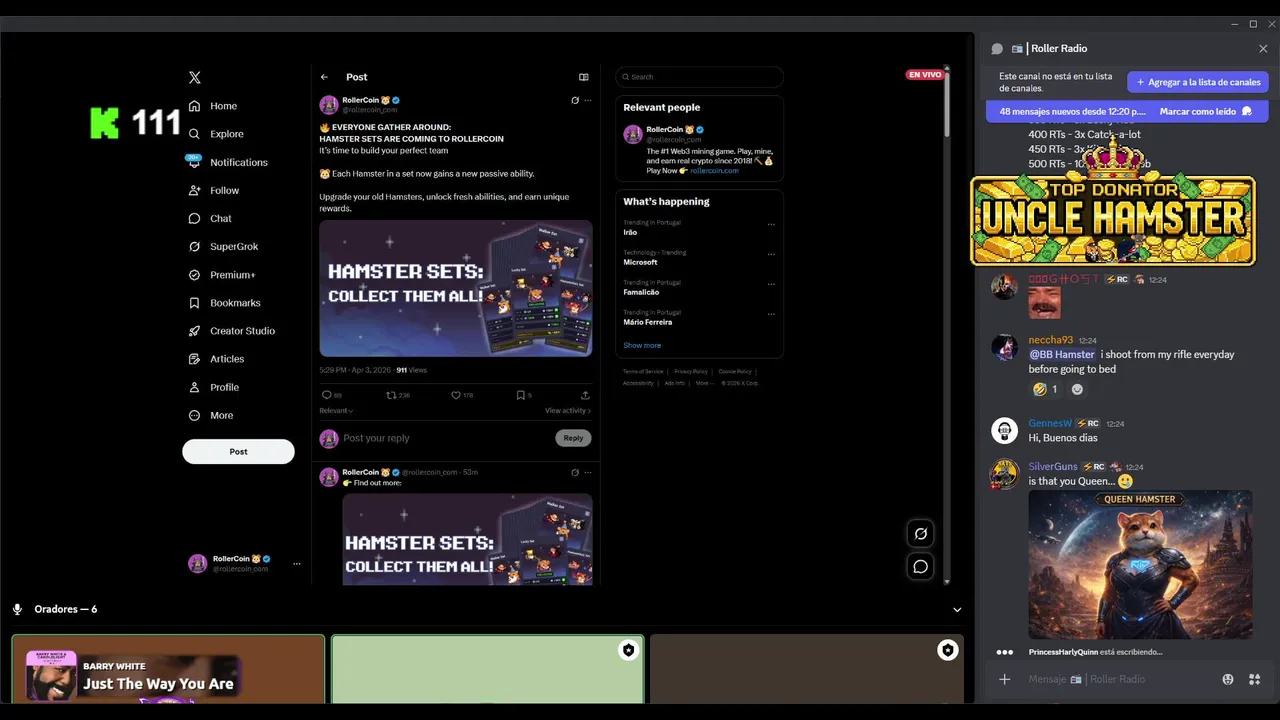Click the floating Grok button
The width and height of the screenshot is (1280, 720).
point(921,534)
